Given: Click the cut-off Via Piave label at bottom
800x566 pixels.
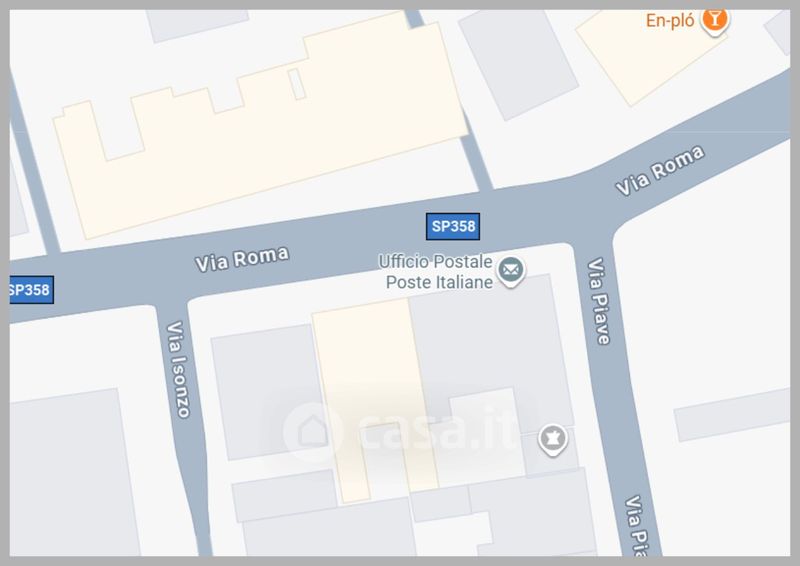Looking at the screenshot, I should click(637, 525).
